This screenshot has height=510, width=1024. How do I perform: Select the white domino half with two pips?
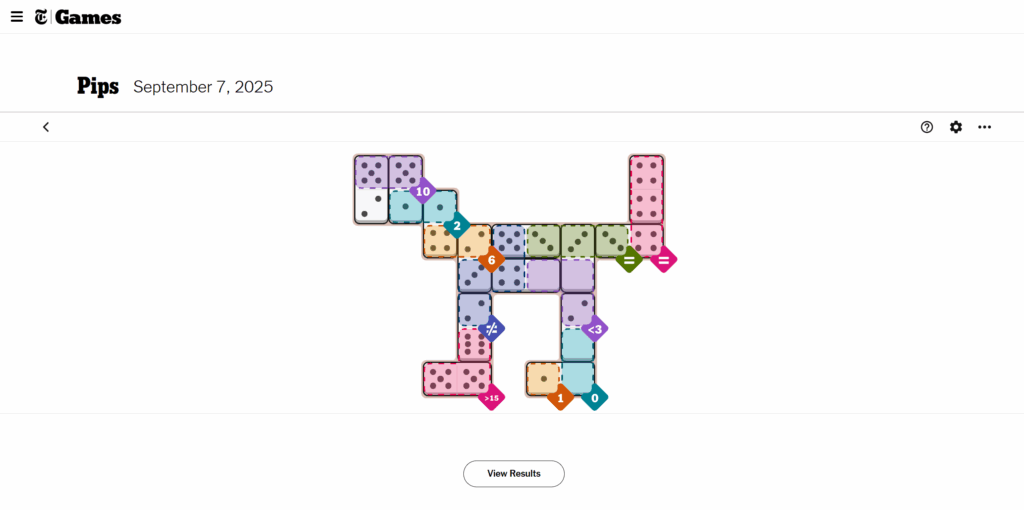[x=371, y=206]
